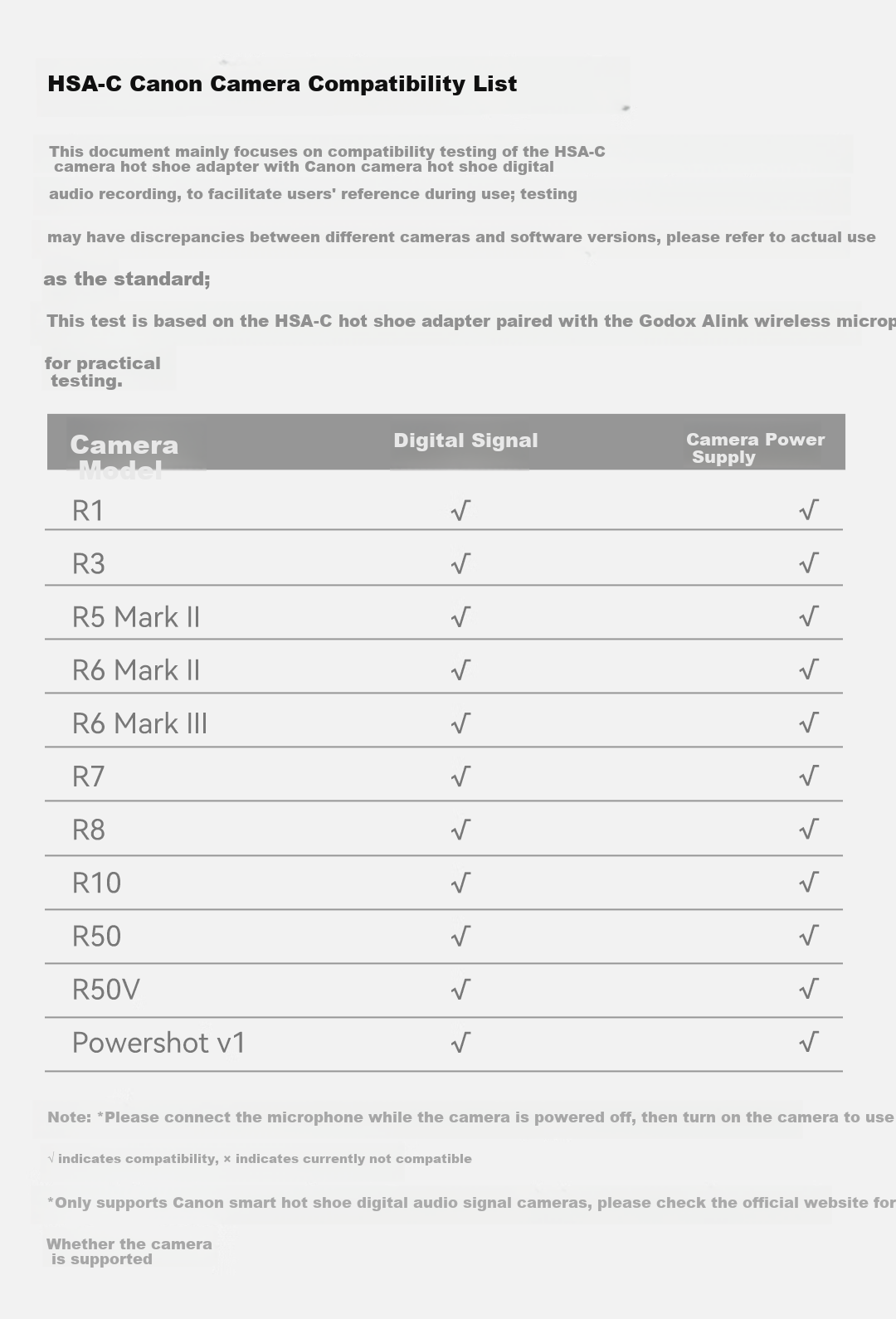Select the Powershot v1 model name

click(x=158, y=1043)
